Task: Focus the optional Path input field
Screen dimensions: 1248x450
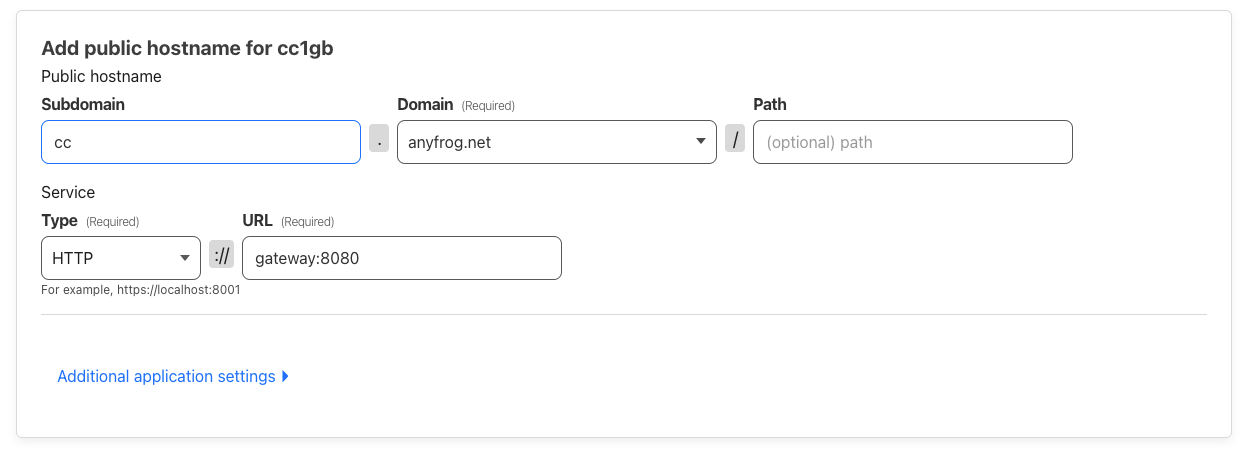Action: tap(912, 142)
